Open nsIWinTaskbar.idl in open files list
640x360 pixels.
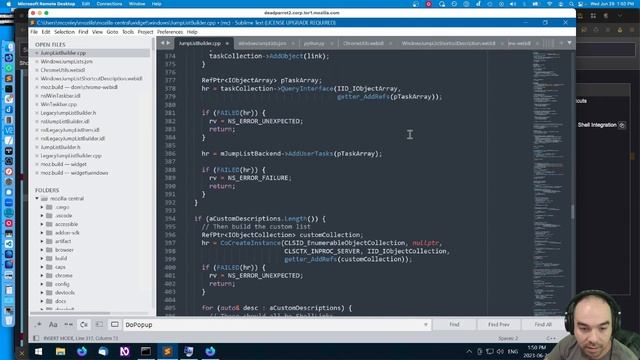tap(60, 96)
